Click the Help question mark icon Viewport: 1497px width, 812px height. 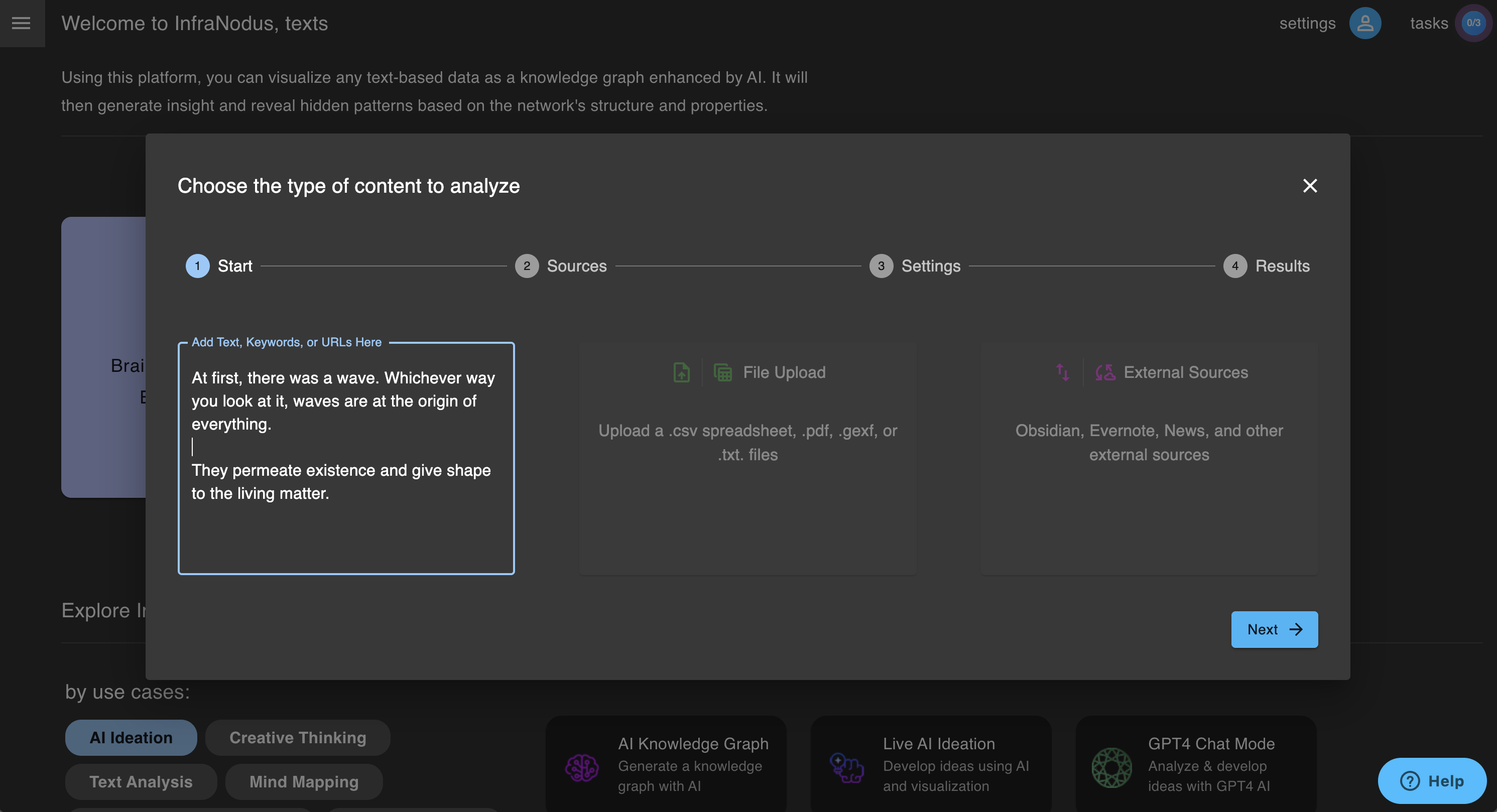pyautogui.click(x=1410, y=781)
